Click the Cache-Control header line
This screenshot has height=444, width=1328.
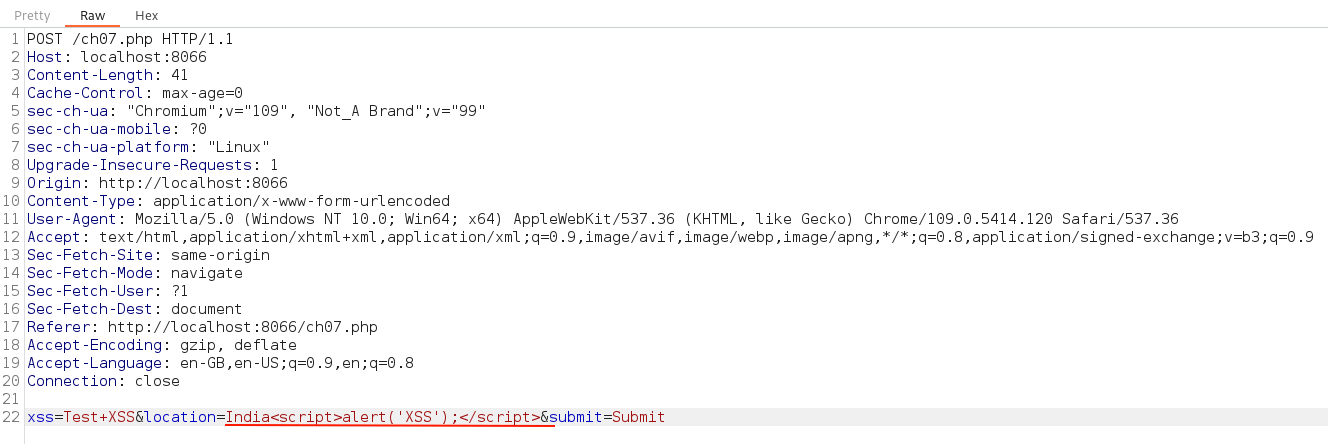134,93
